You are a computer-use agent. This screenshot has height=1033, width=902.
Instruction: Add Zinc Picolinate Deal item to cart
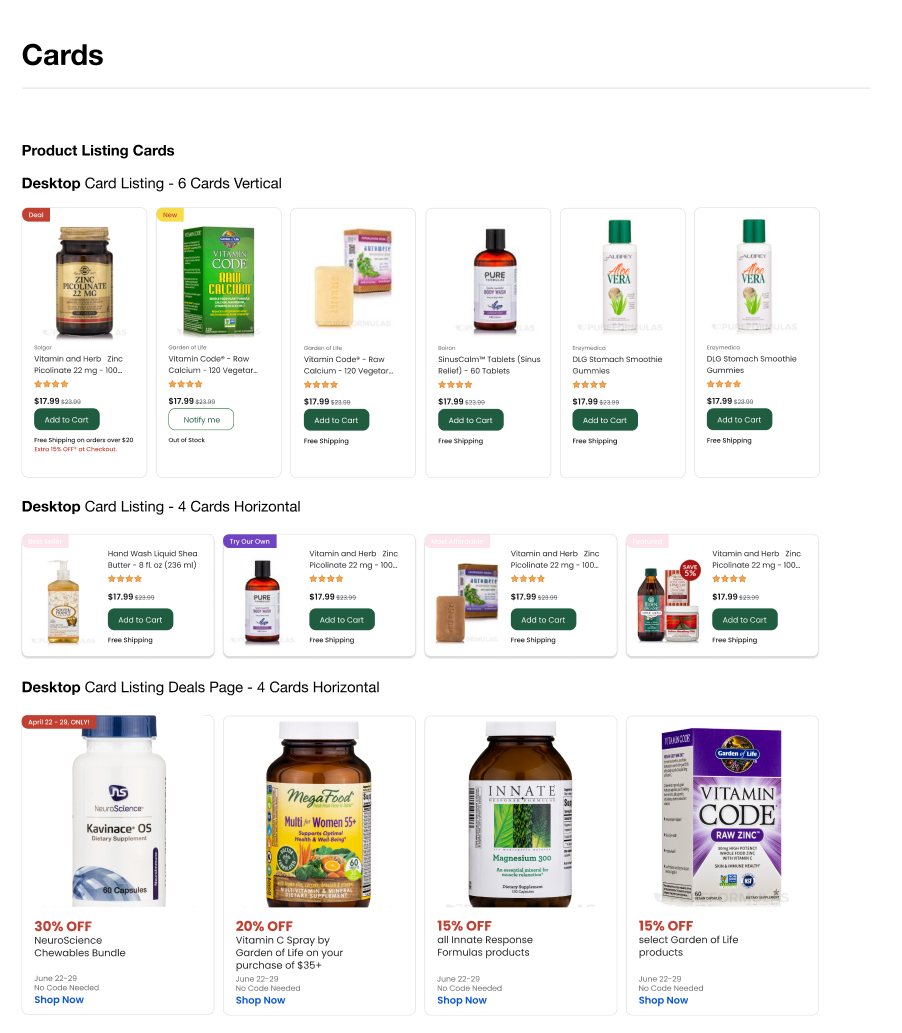[67, 420]
